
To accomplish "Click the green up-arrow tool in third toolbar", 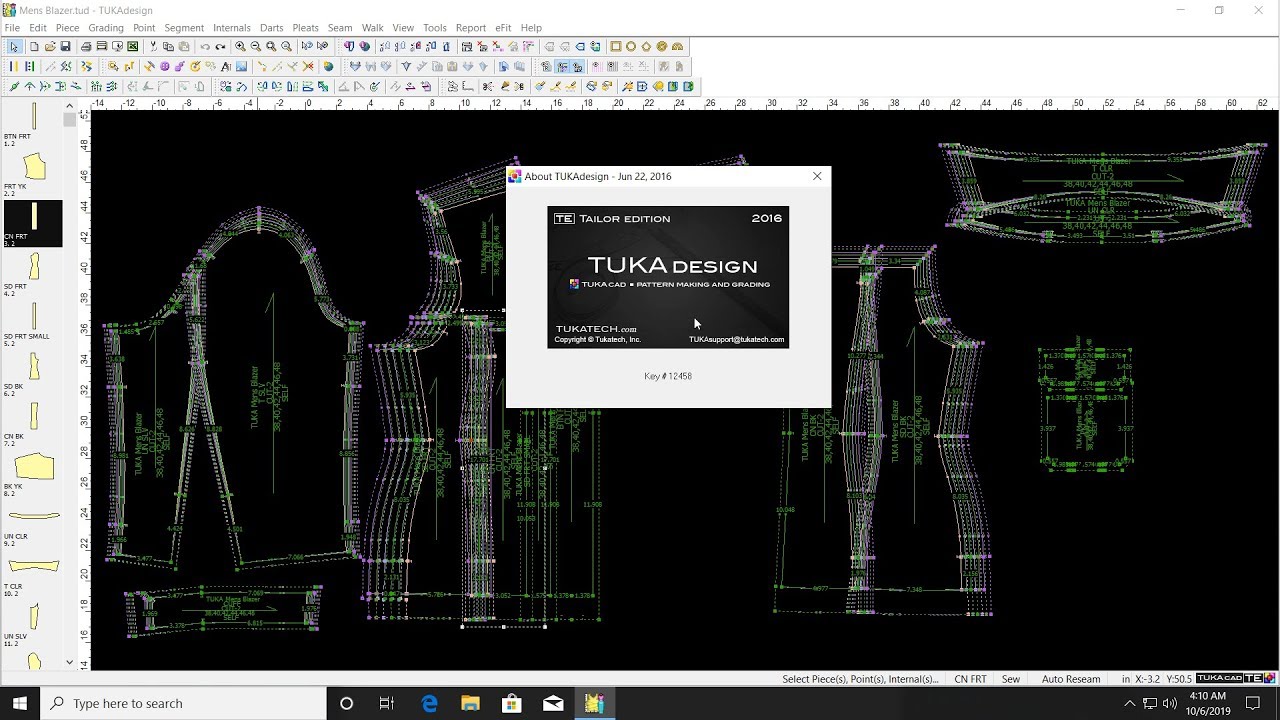I will 29,86.
